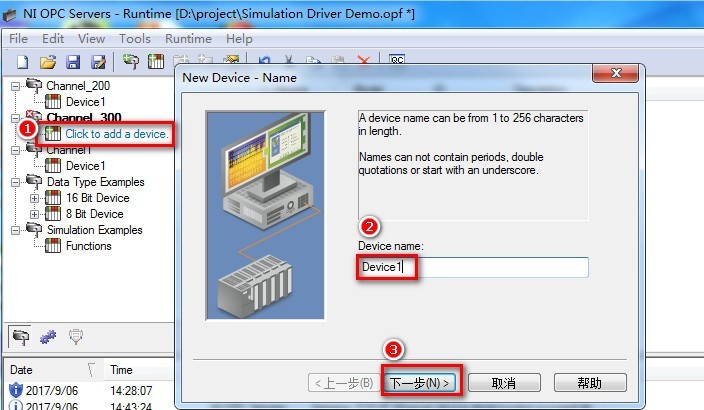704x410 pixels.
Task: Click the 16 Bit Device icon
Action: tap(53, 198)
